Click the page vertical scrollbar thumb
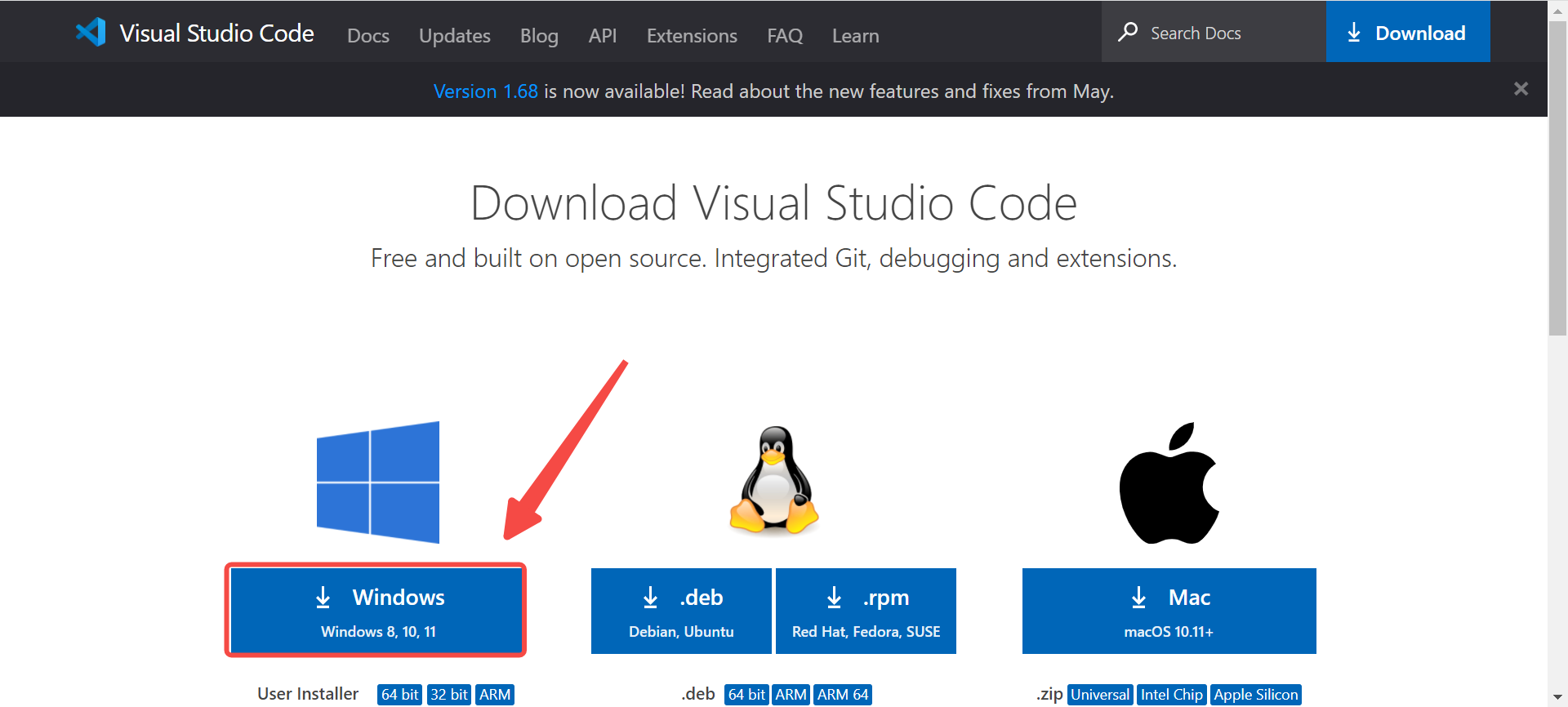The image size is (1568, 707). 1558,179
